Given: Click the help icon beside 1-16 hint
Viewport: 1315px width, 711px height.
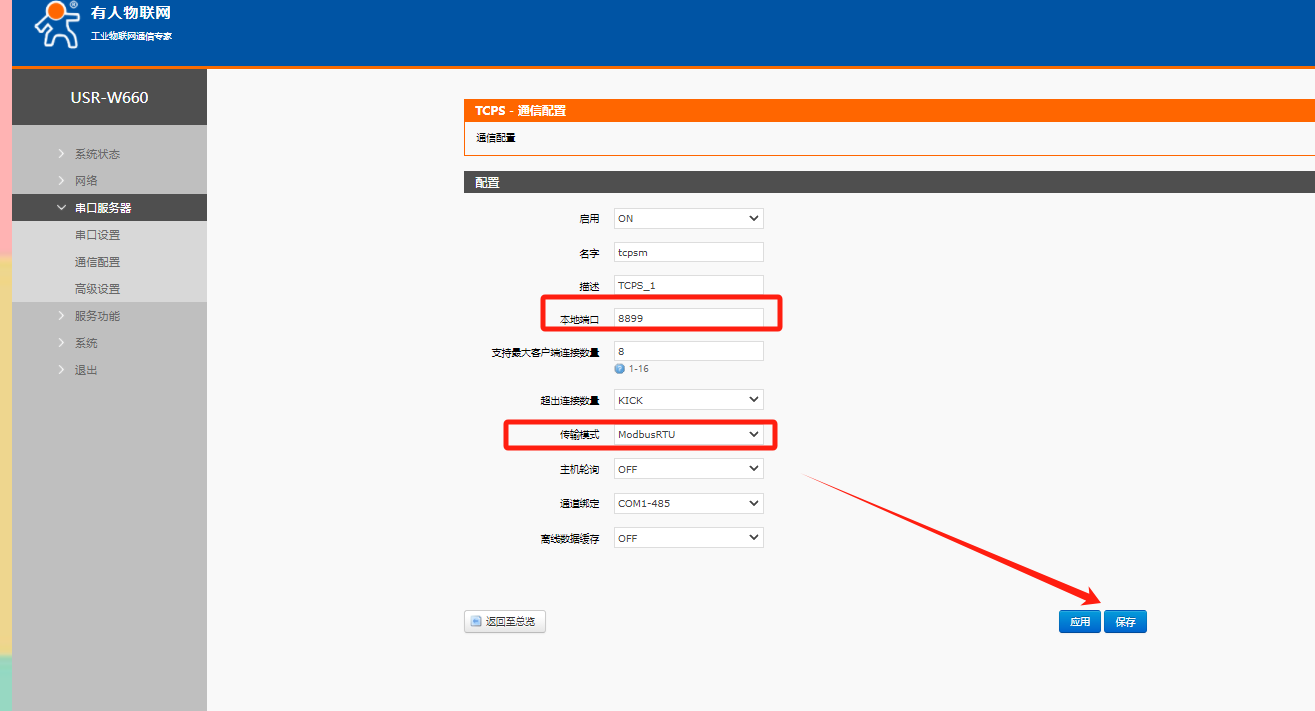Looking at the screenshot, I should pos(619,369).
